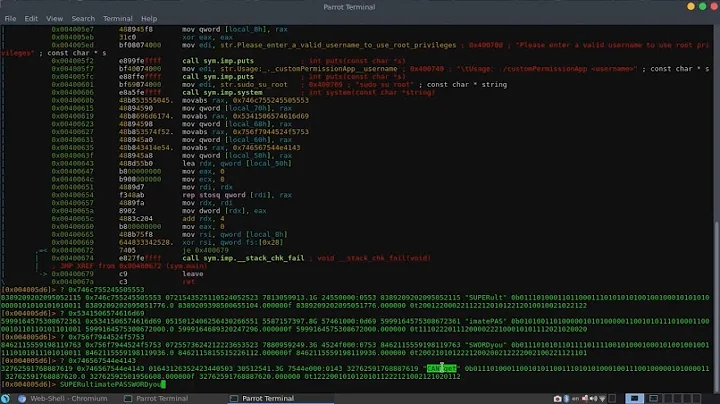Click the 'en' keyboard layout indicator

pos(575,398)
